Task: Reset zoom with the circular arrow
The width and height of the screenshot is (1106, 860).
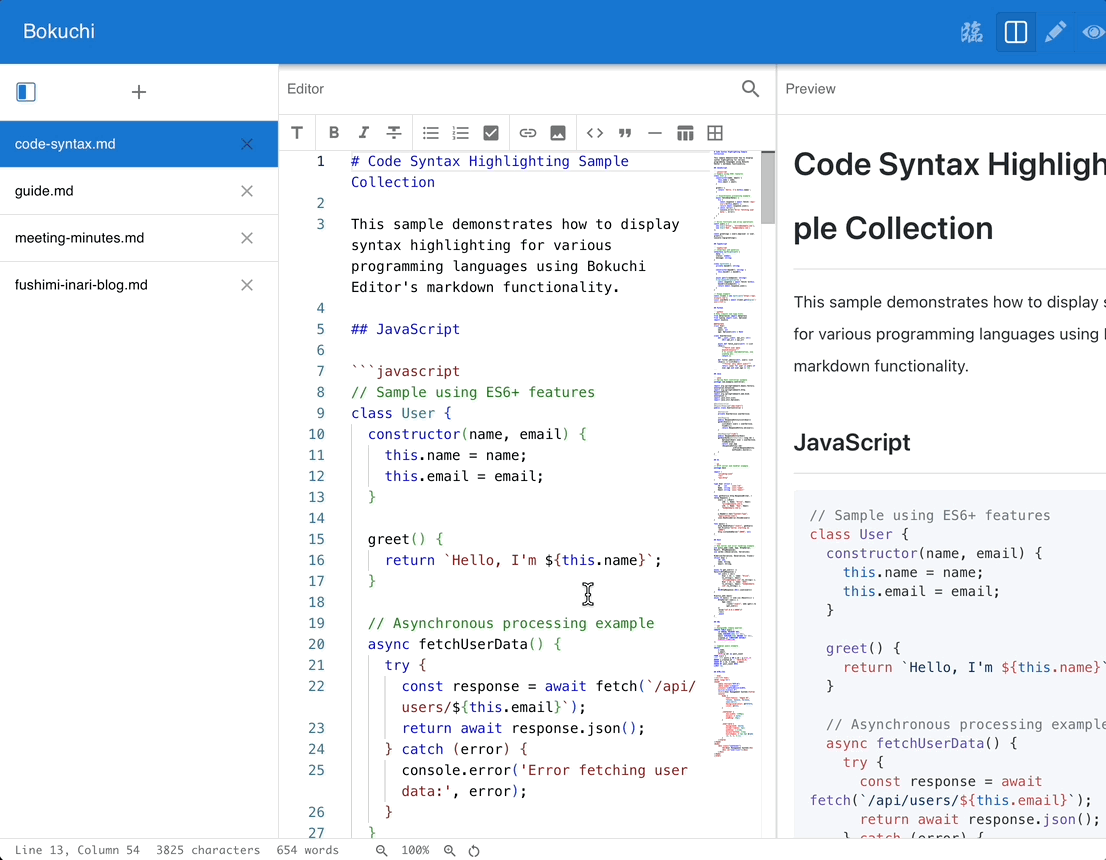Action: [474, 851]
